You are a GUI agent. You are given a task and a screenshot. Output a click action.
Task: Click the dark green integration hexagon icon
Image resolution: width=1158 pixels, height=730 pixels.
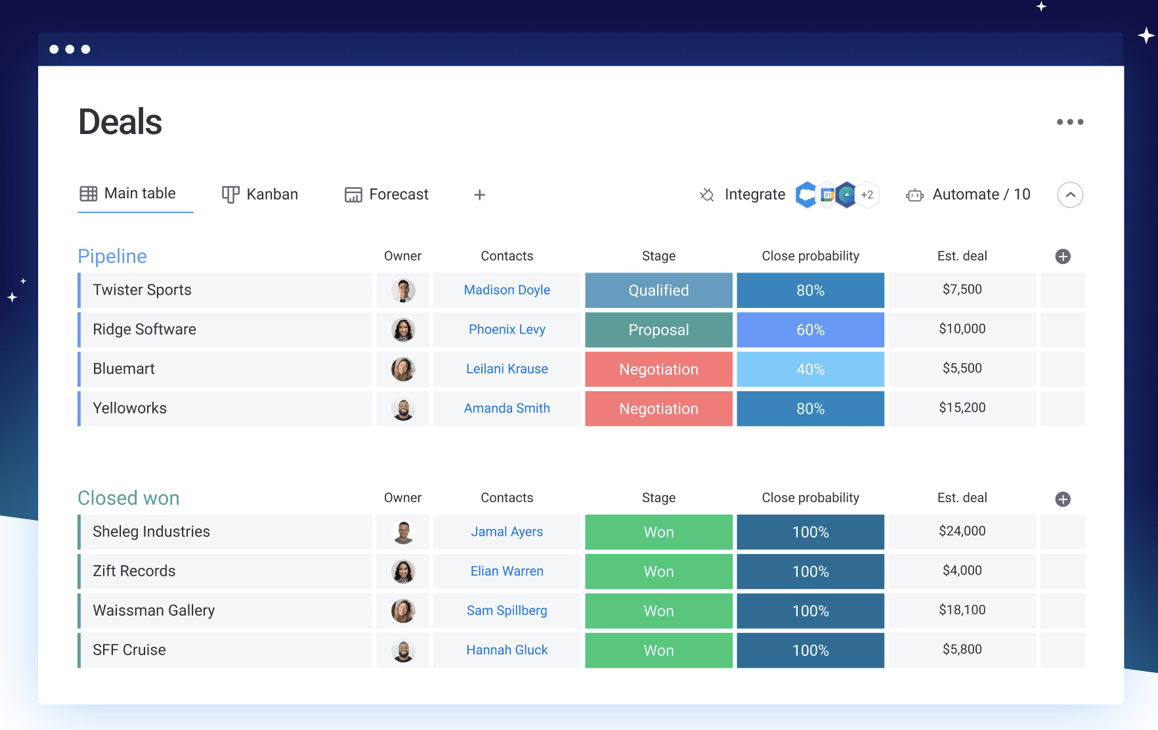(846, 194)
